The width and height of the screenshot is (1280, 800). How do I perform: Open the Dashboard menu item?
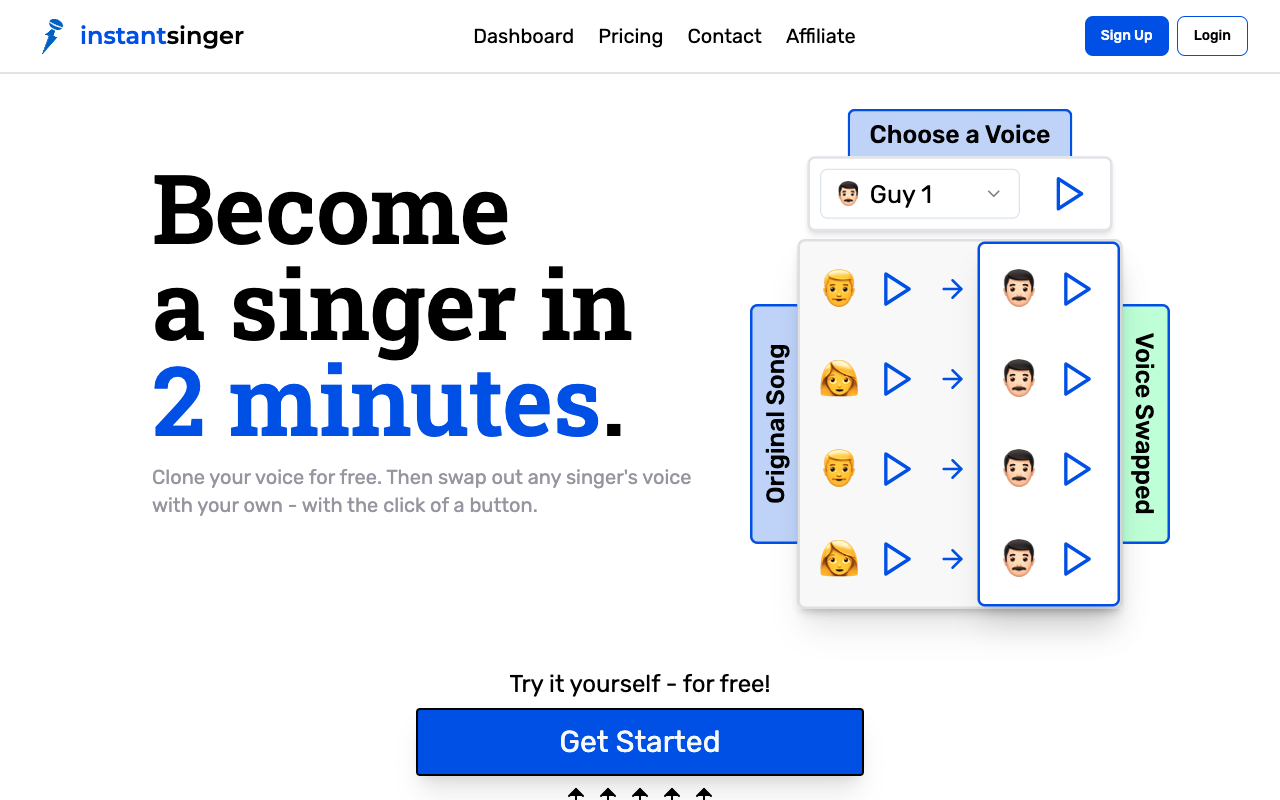[x=523, y=36]
